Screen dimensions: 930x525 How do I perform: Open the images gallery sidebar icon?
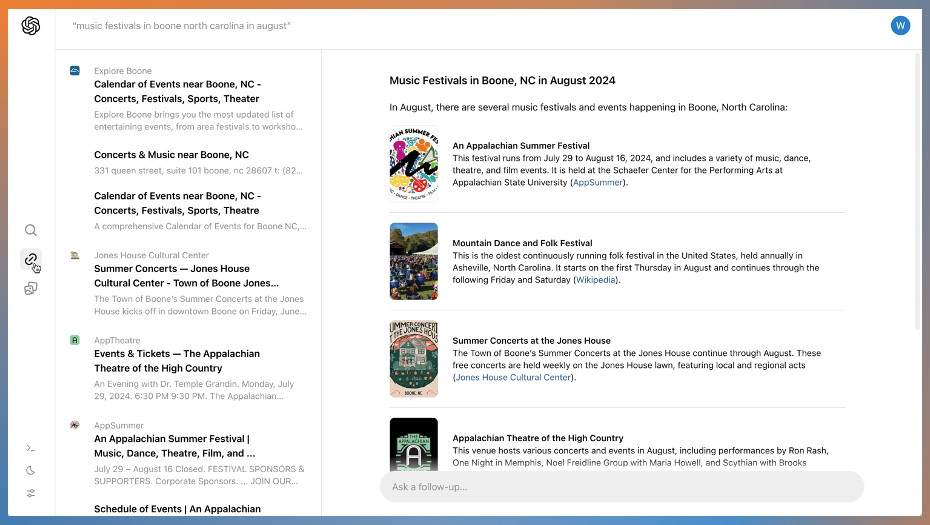click(31, 288)
